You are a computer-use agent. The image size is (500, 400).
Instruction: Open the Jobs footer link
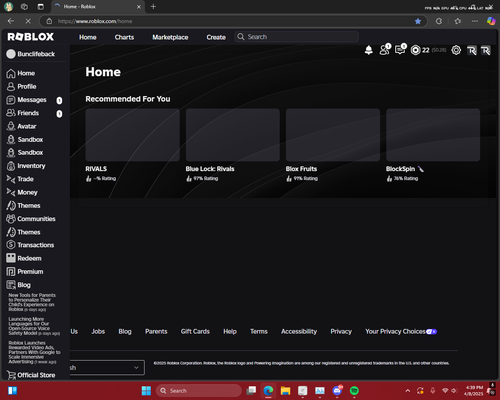98,332
